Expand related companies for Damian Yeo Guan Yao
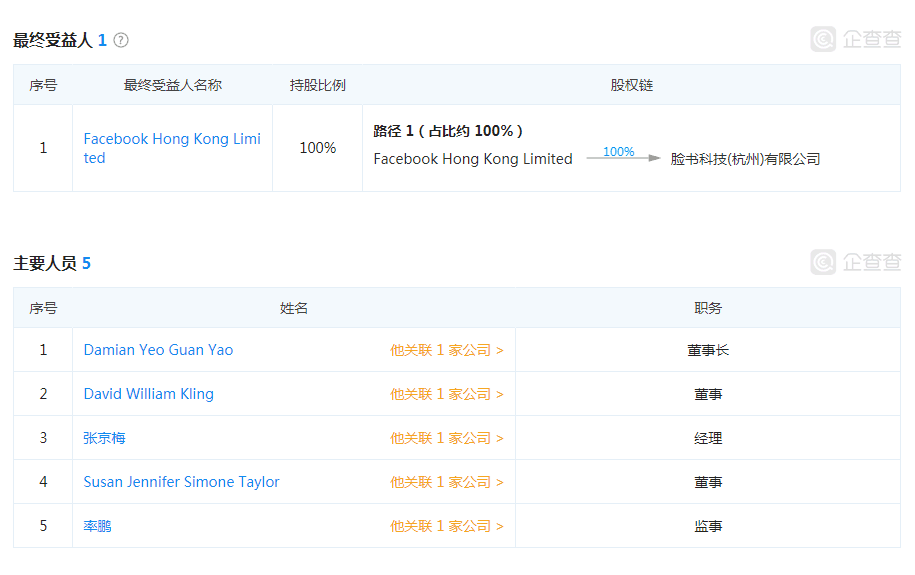Viewport: 915px width, 575px height. coord(446,350)
